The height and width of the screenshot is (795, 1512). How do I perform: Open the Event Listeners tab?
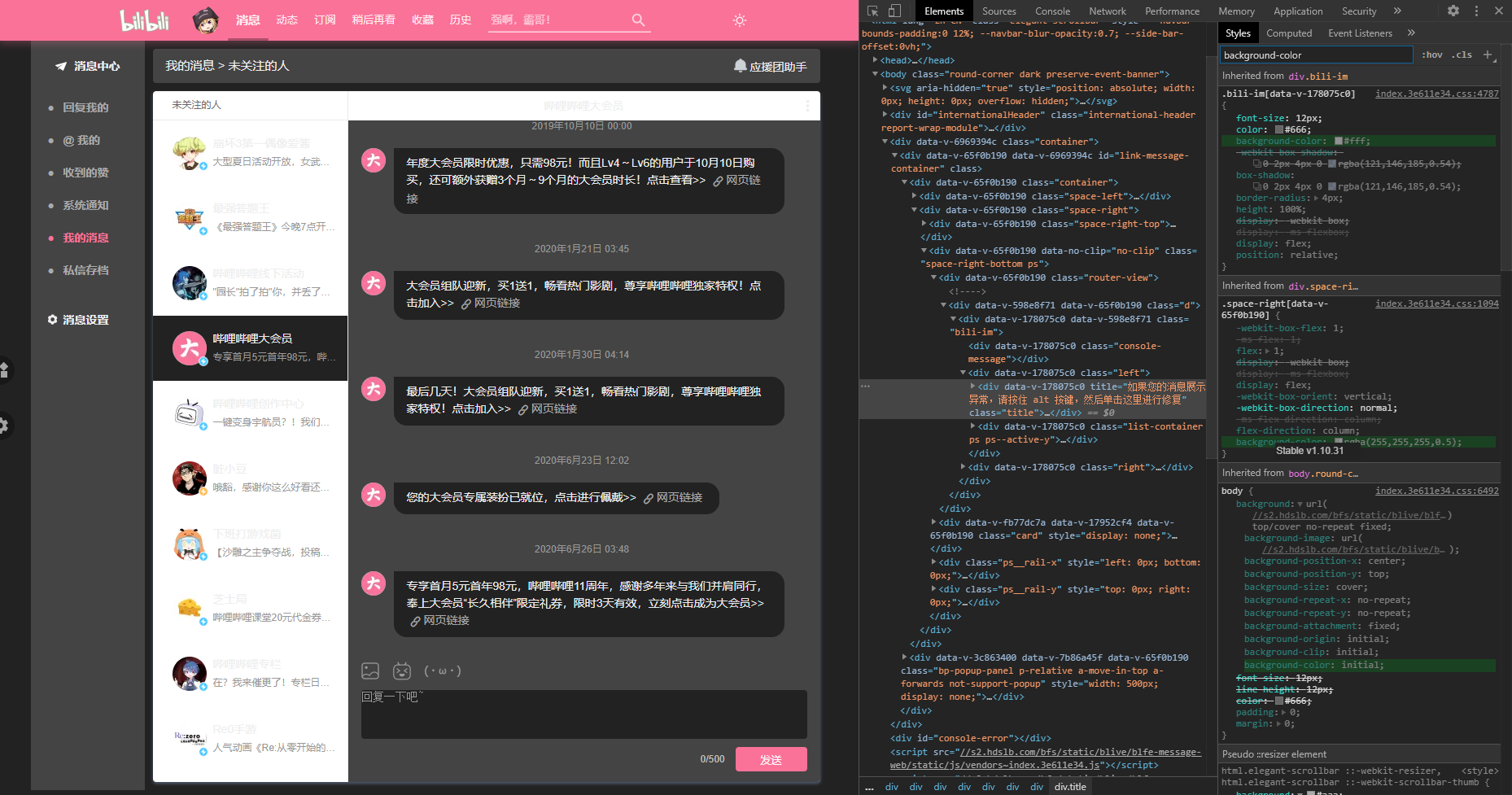click(x=1360, y=33)
